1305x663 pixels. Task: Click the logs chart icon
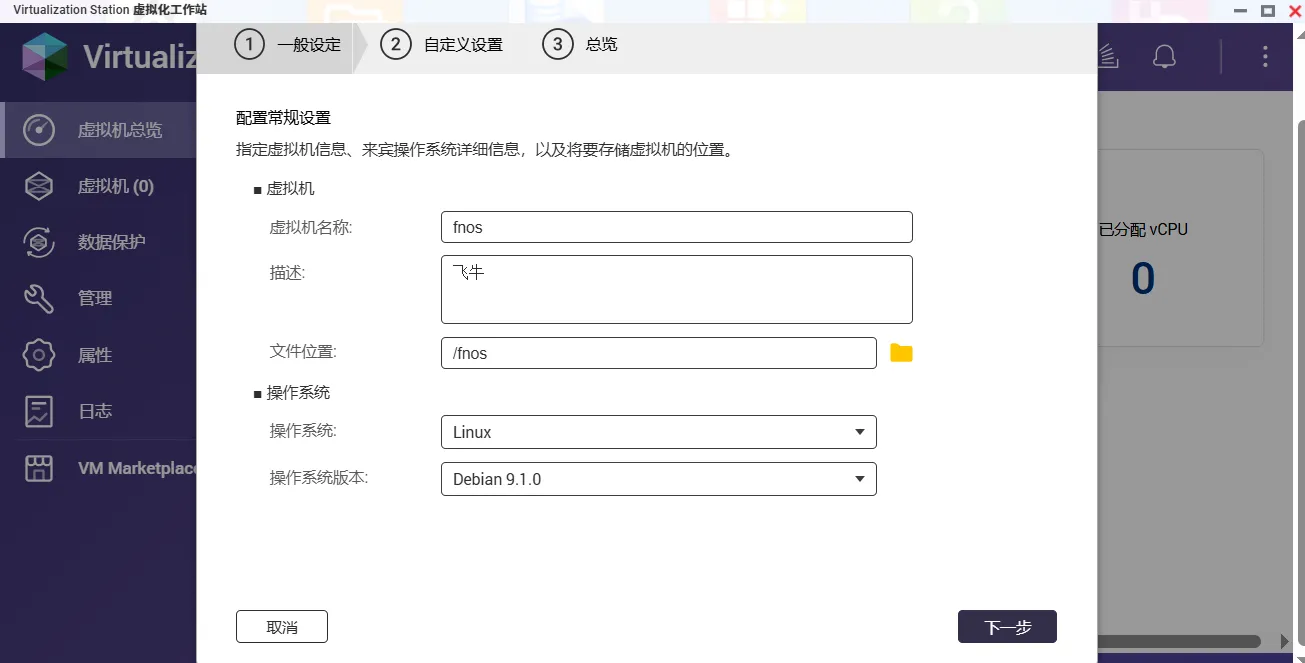tap(39, 411)
